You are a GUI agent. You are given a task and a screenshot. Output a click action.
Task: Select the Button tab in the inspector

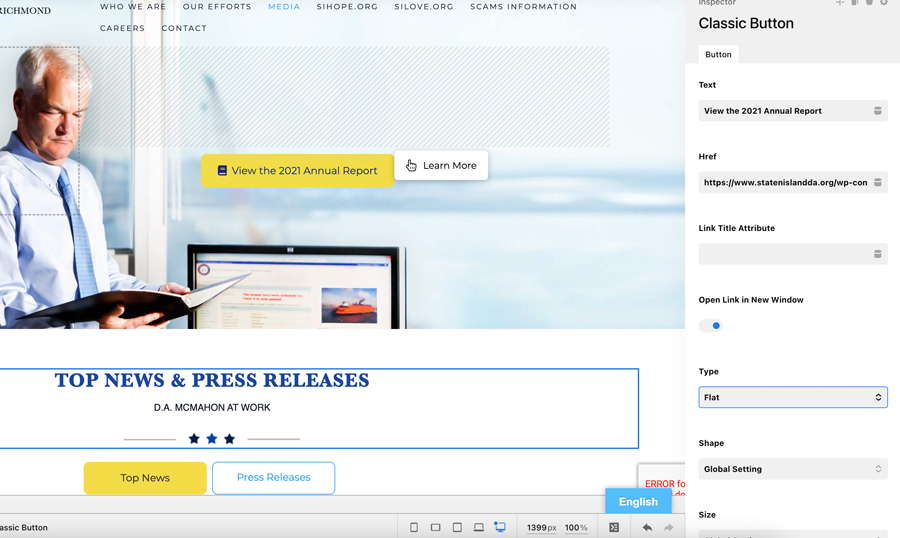tap(718, 54)
